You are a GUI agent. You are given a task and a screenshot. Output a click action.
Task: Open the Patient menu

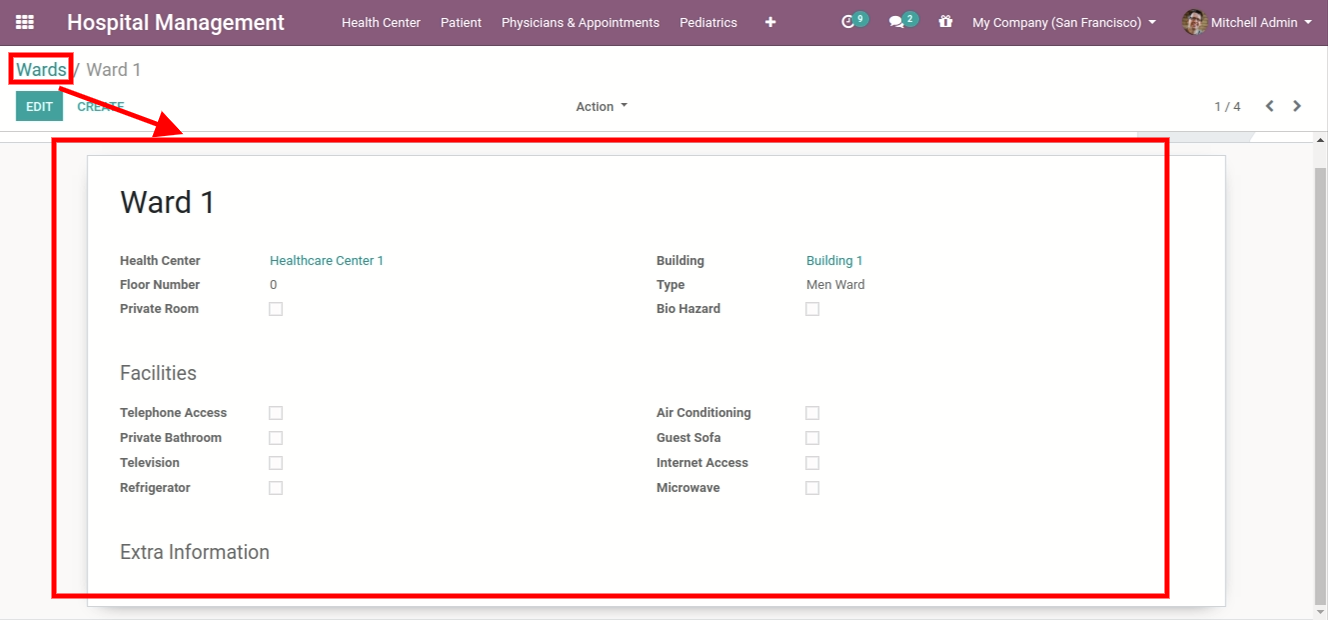pos(460,22)
